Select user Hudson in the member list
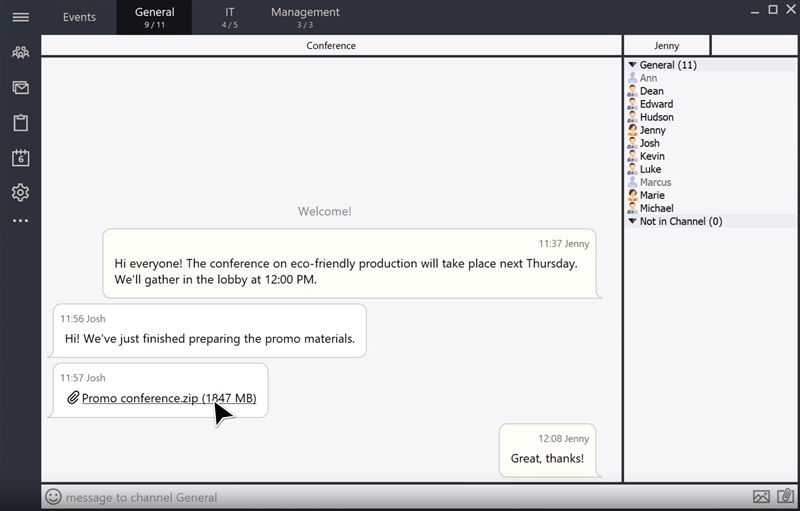Screen dimensions: 800x511 pos(657,117)
